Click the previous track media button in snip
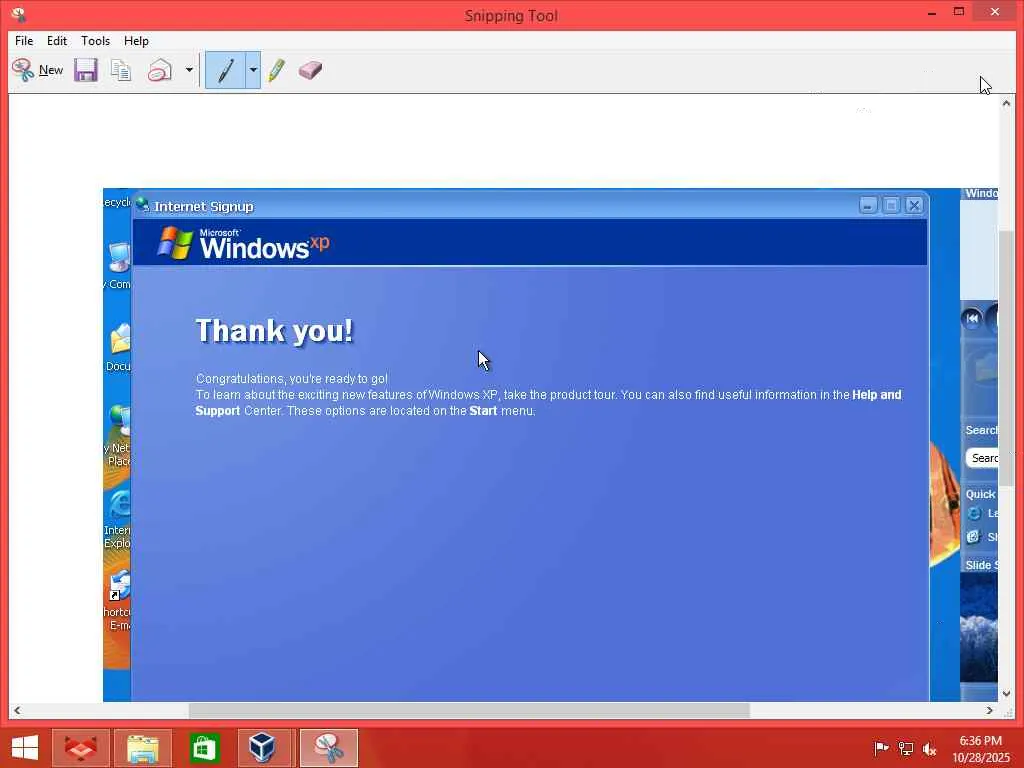Screen dimensions: 1024x768 [972, 319]
